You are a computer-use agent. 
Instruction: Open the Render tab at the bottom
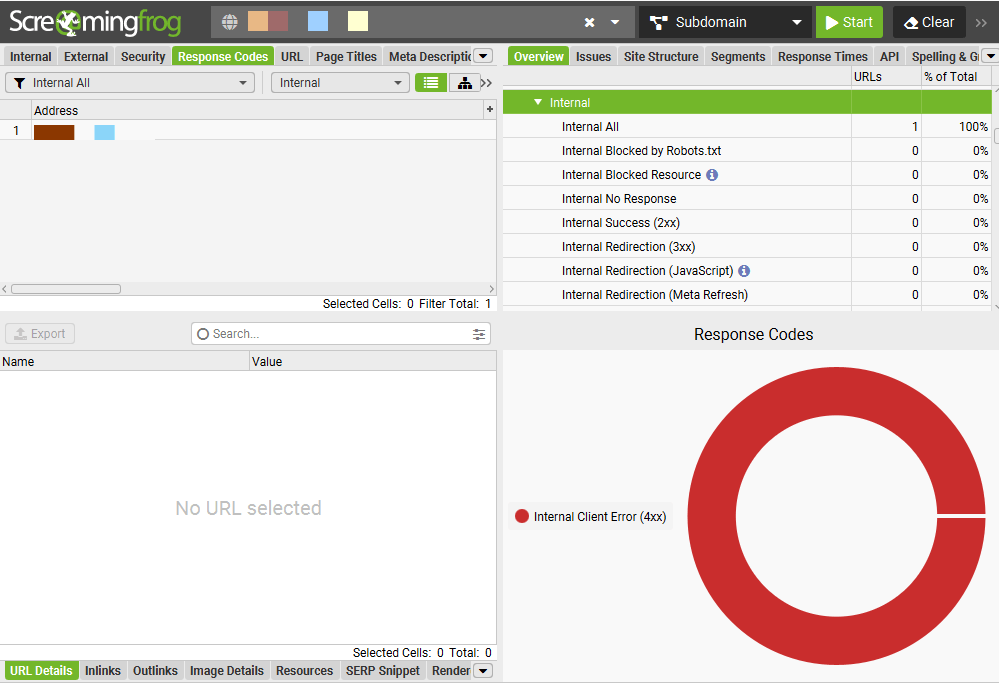click(x=450, y=671)
